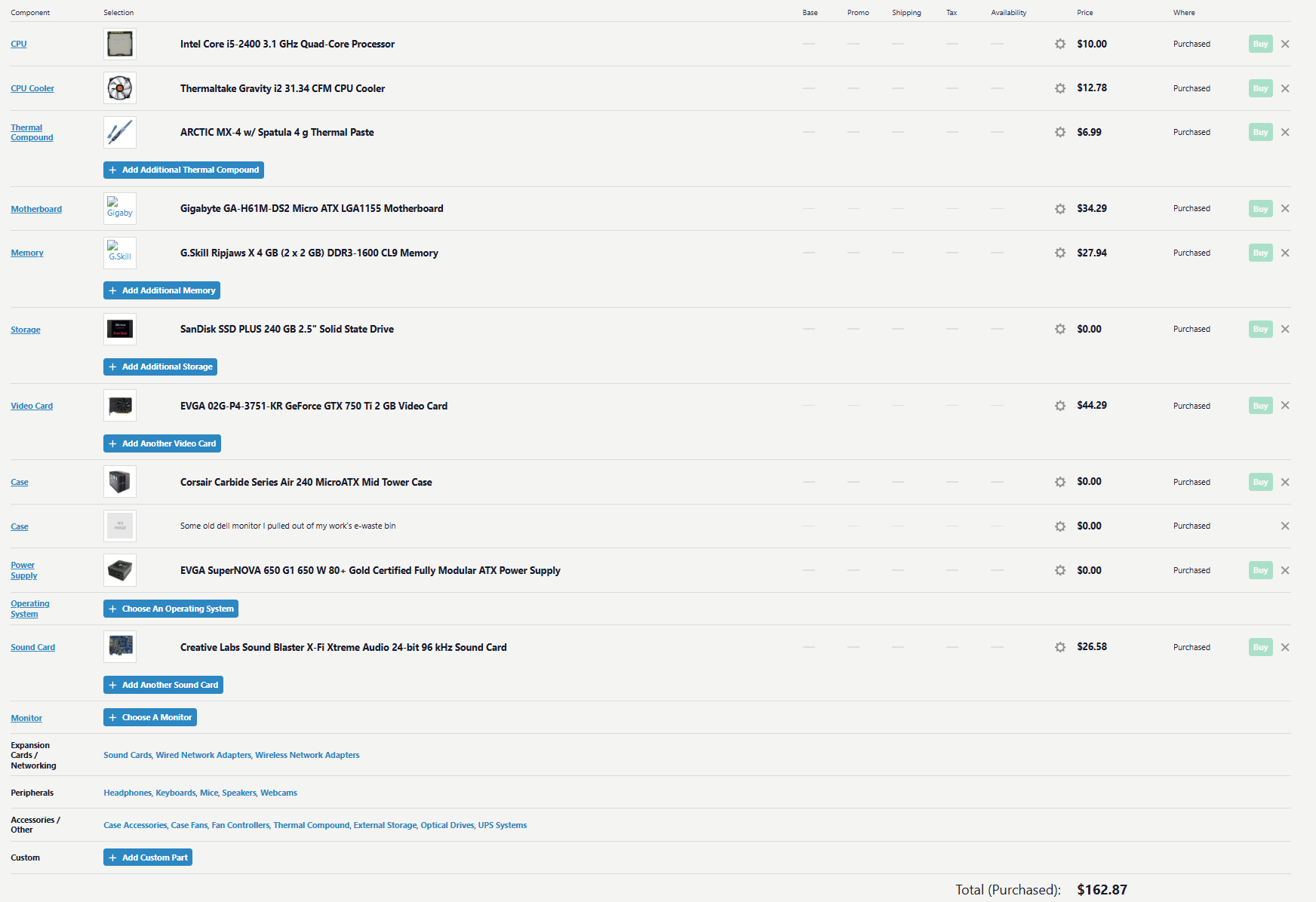Open the Intel Core i5-2400 product thumbnail

(x=120, y=44)
